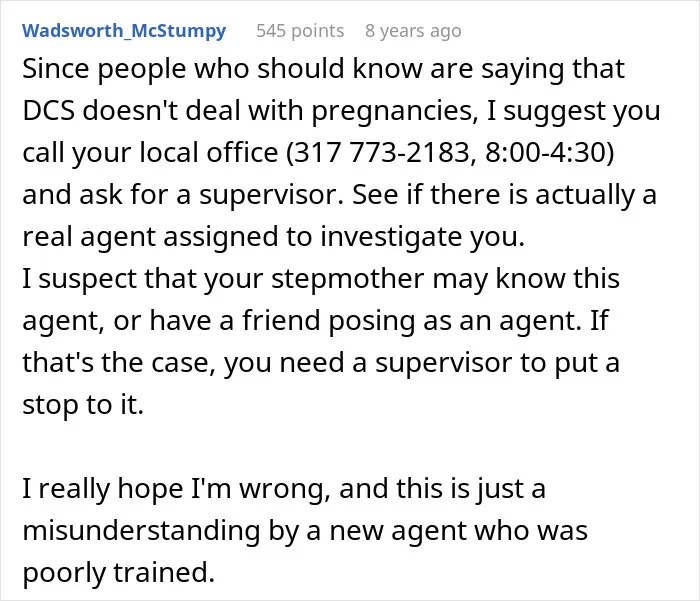Click the word DCS in the comment

(49, 110)
